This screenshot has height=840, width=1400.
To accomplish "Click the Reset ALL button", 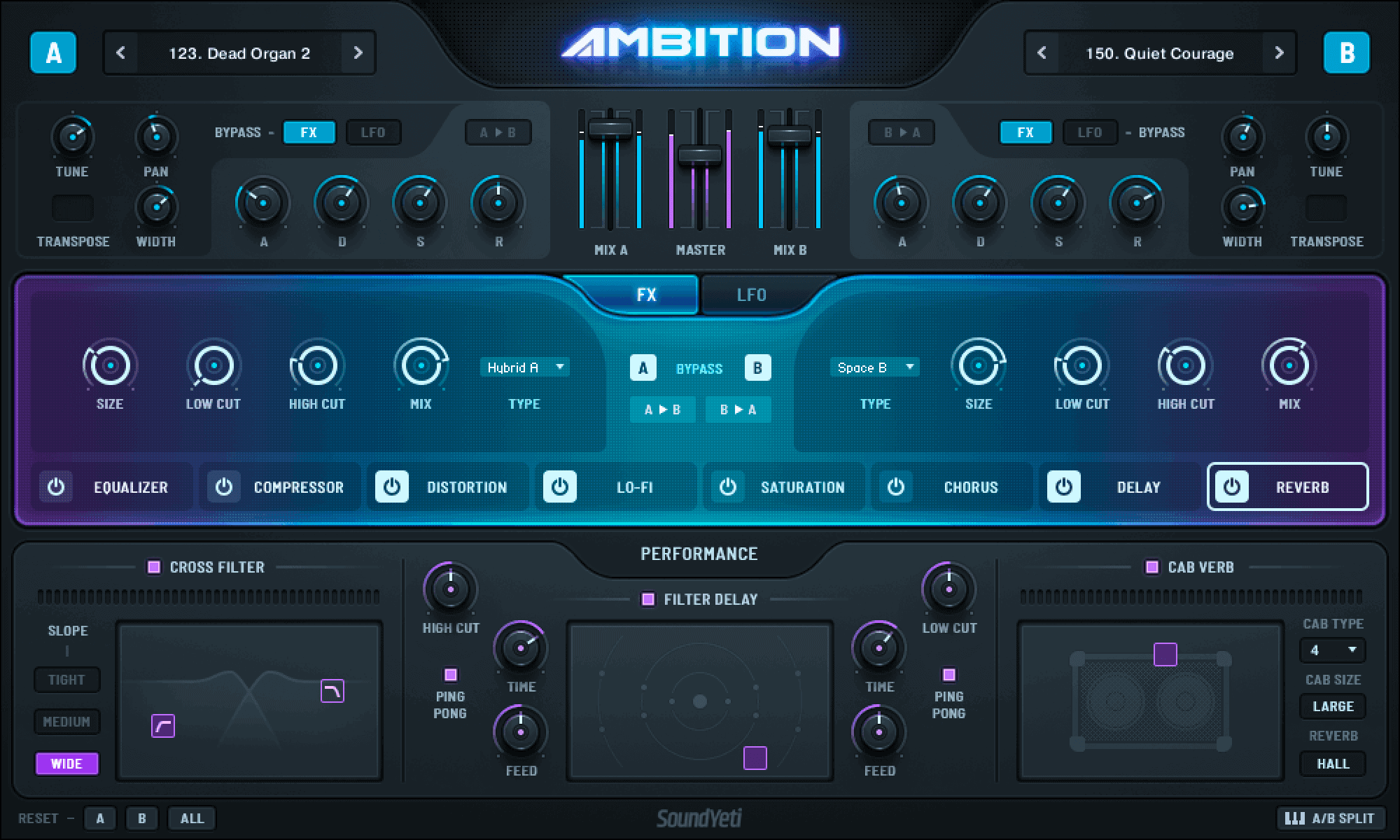I will tap(192, 818).
